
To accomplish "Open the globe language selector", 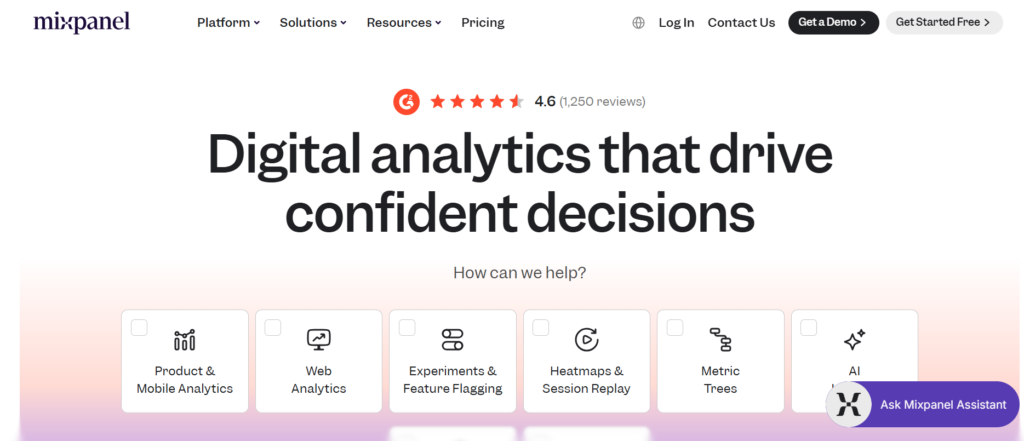I will click(x=639, y=23).
